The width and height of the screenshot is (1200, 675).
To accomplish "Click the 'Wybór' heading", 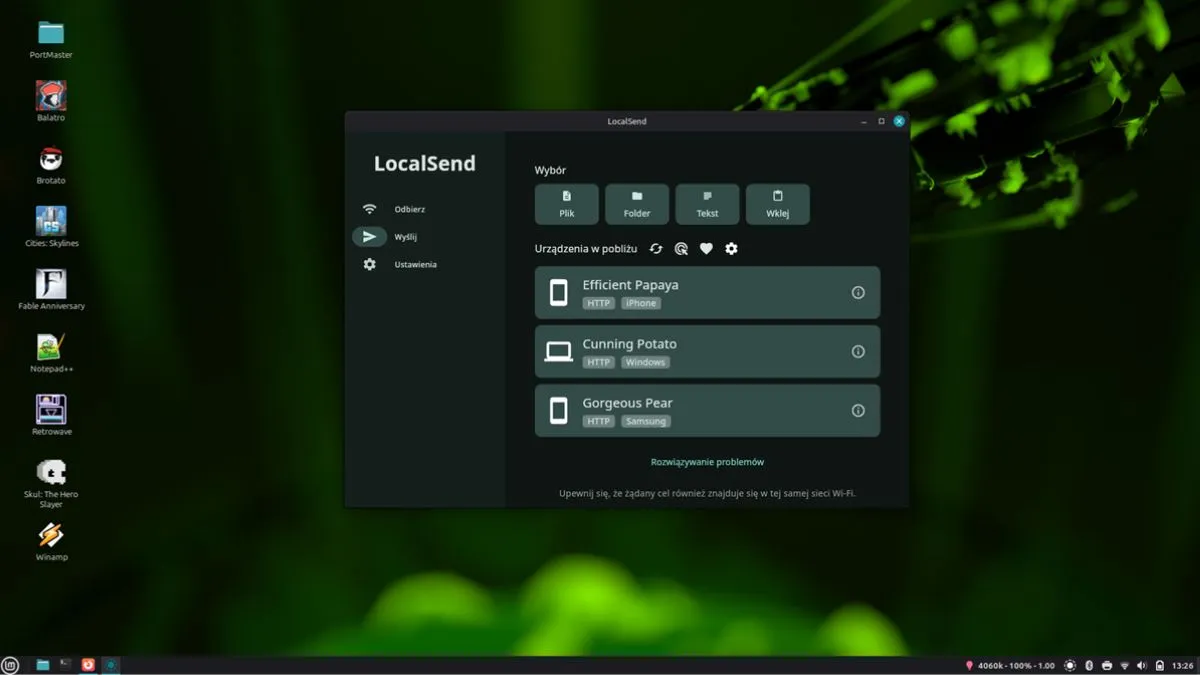I will coord(550,170).
